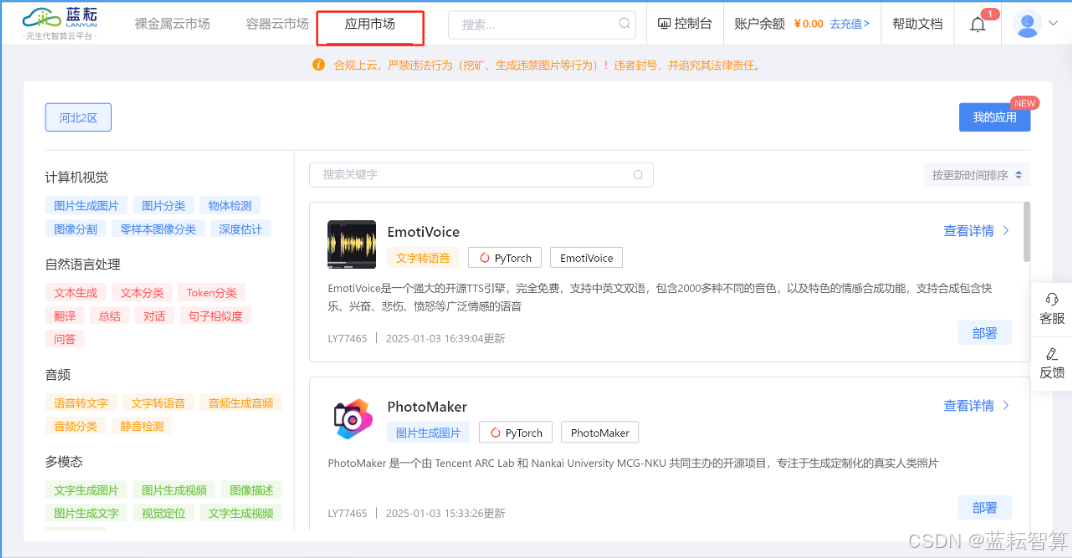Click the user avatar icon
This screenshot has width=1072, height=558.
click(1027, 24)
